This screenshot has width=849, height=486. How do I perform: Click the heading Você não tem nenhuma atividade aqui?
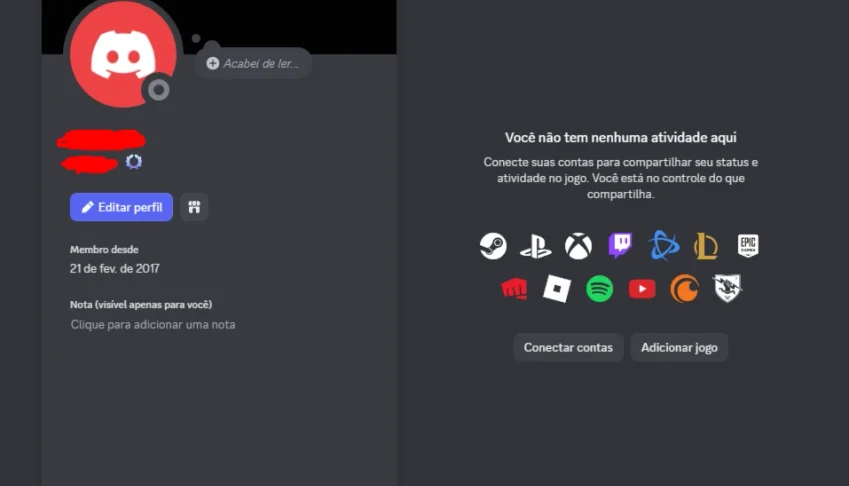(621, 137)
